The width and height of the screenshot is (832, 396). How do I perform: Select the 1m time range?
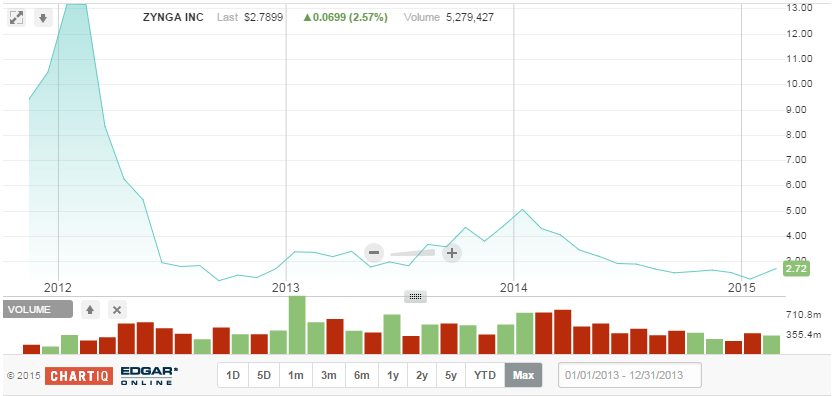coord(296,375)
